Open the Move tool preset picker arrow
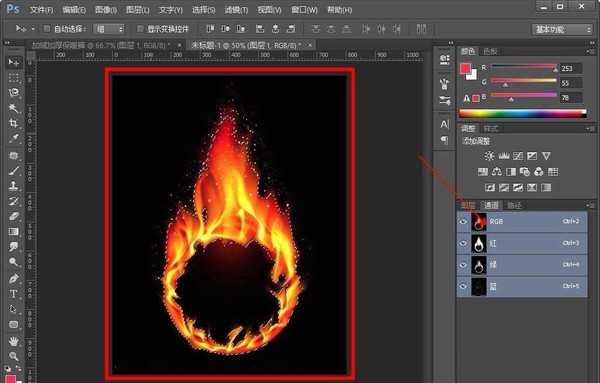Image resolution: width=600 pixels, height=383 pixels. coord(33,29)
